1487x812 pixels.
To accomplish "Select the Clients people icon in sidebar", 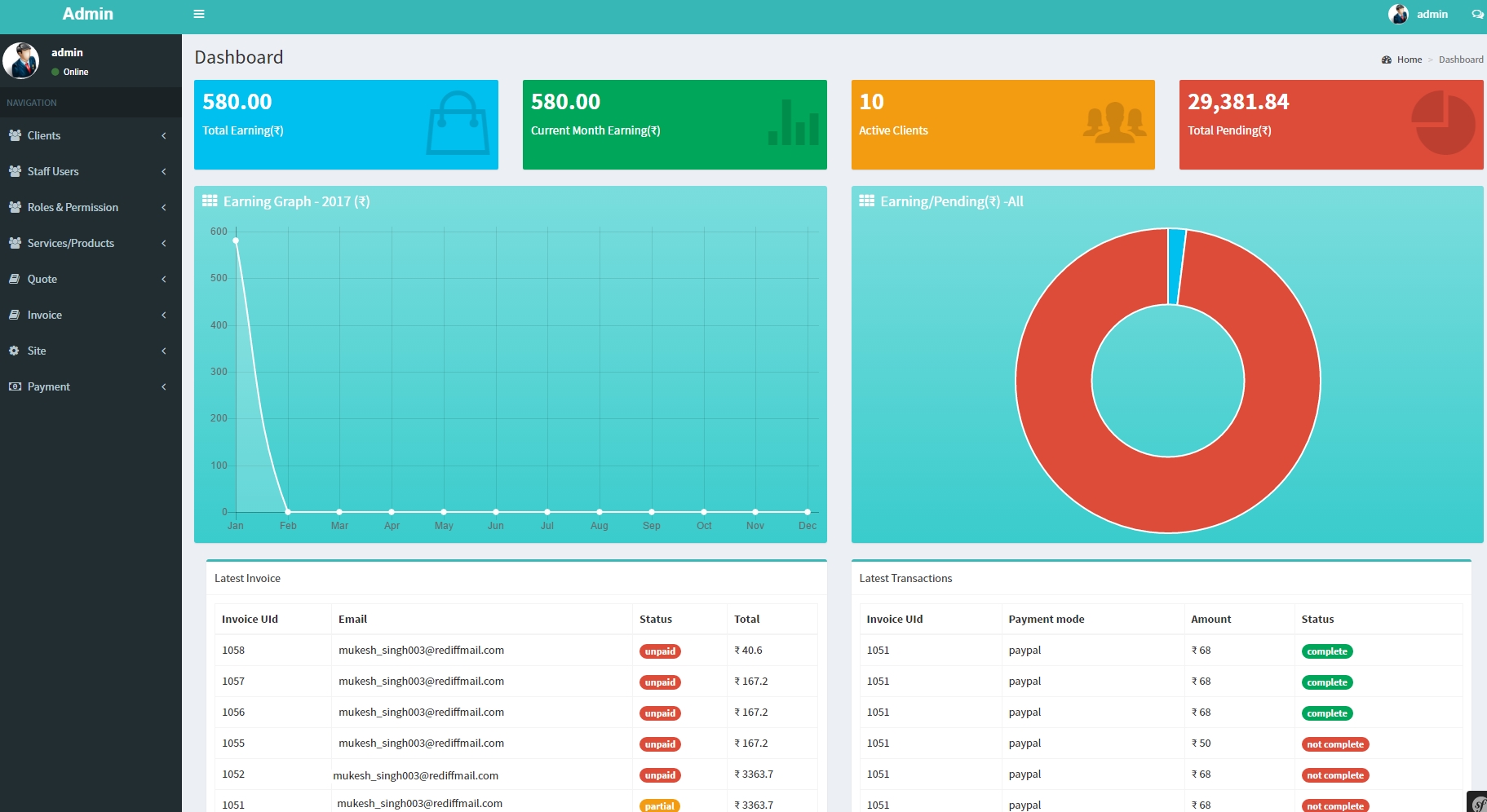I will click(x=14, y=135).
